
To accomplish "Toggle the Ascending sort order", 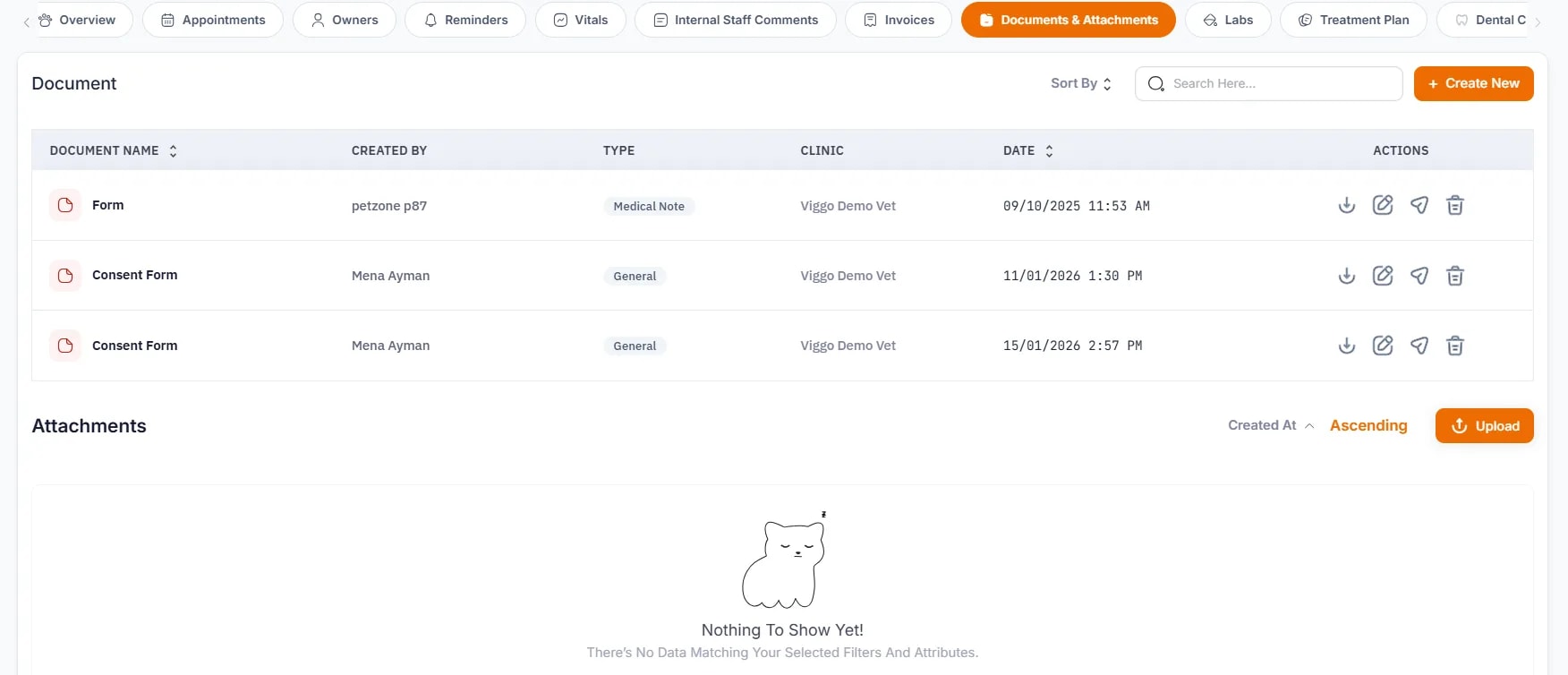I will coord(1368,425).
